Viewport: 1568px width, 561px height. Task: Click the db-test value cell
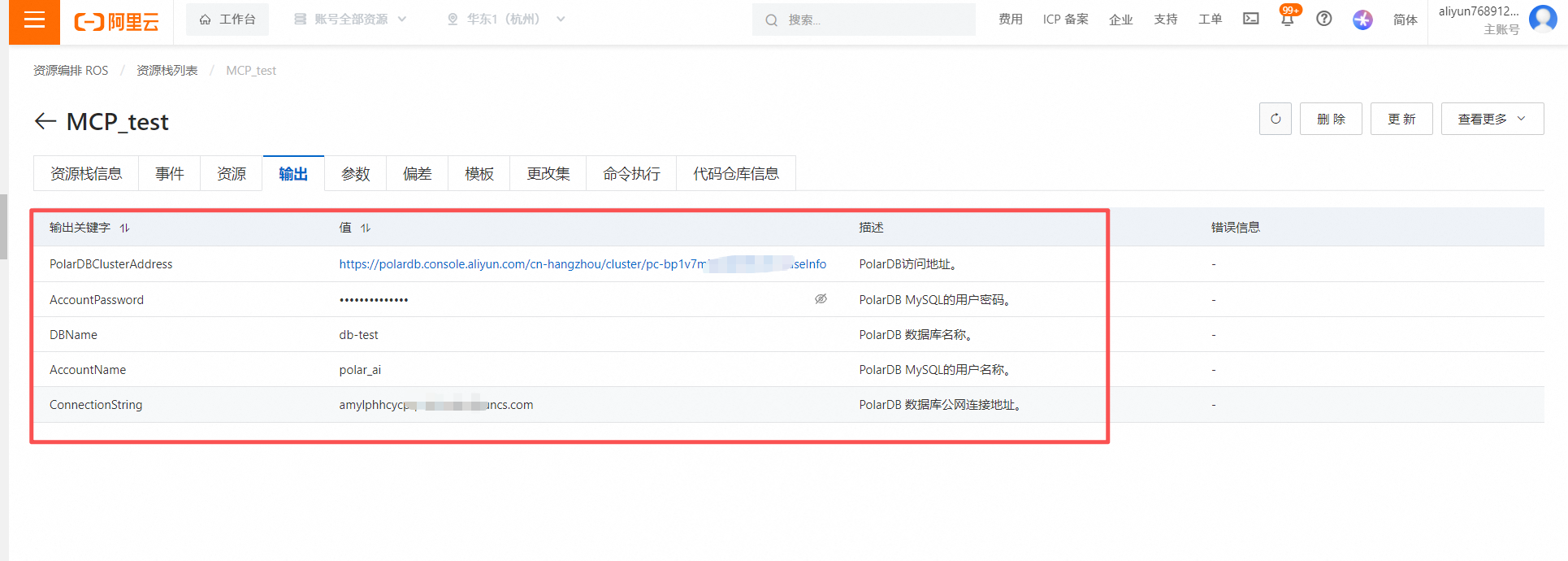point(359,335)
